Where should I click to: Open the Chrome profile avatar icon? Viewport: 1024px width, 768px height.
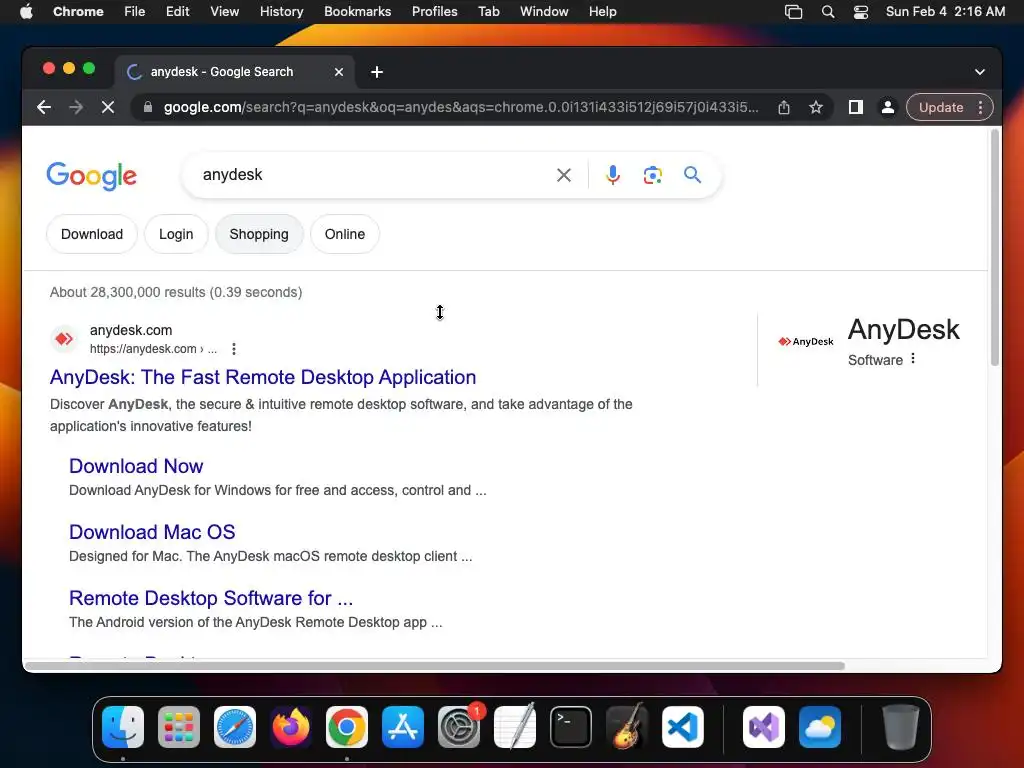pyautogui.click(x=888, y=107)
